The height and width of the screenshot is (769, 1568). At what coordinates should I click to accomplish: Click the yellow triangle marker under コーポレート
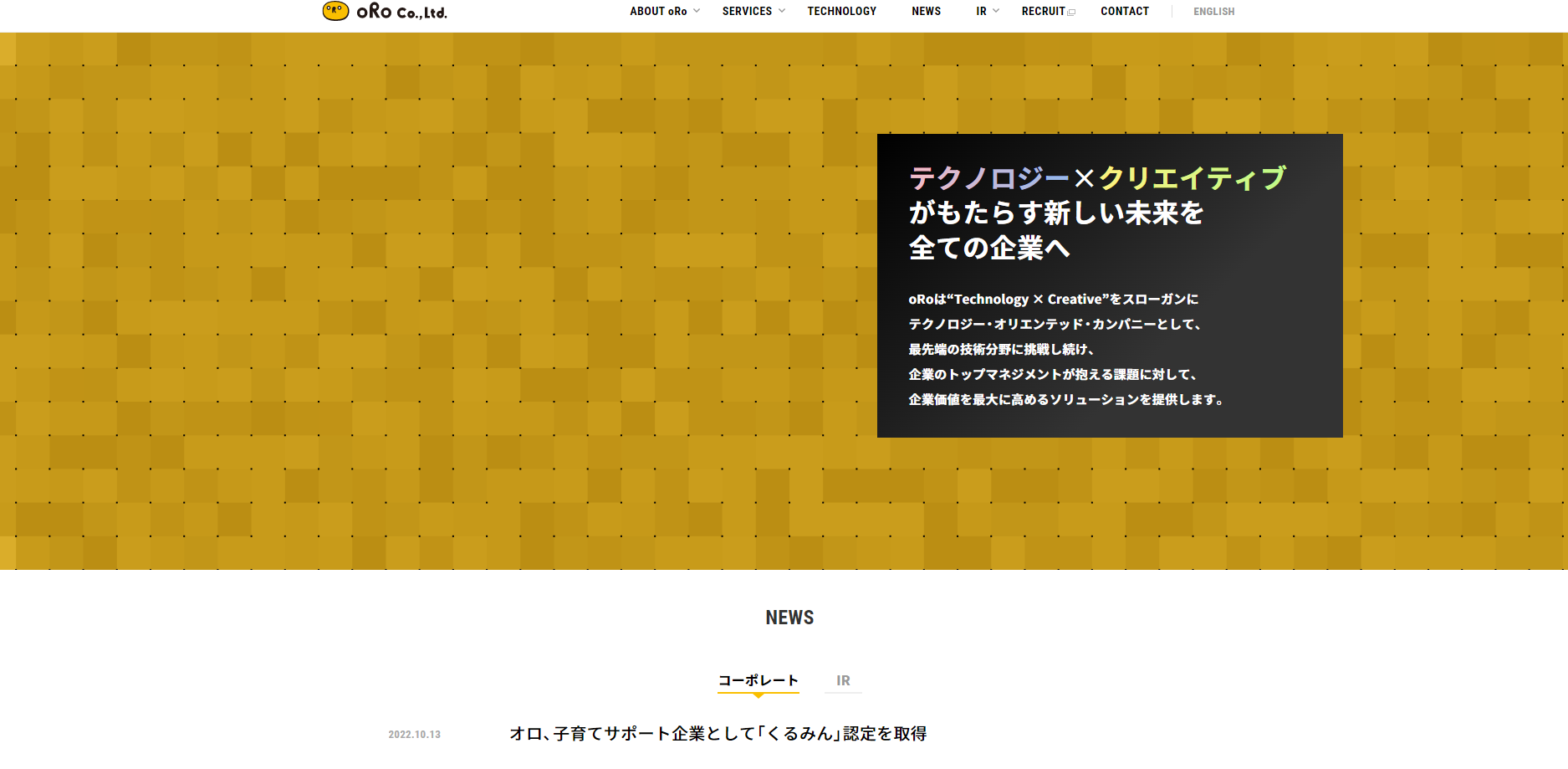[x=758, y=695]
